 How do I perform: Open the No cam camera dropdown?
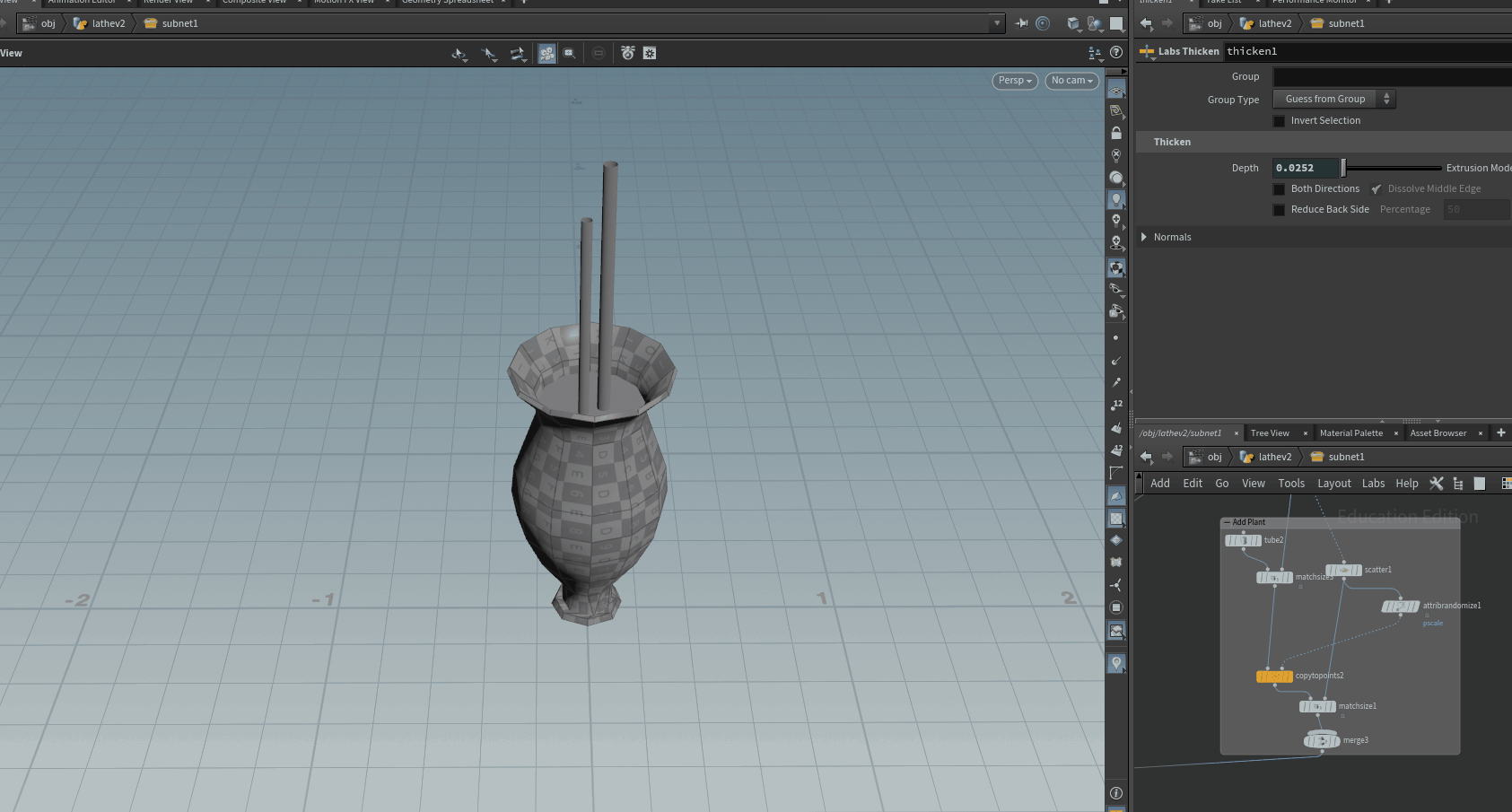pos(1072,81)
